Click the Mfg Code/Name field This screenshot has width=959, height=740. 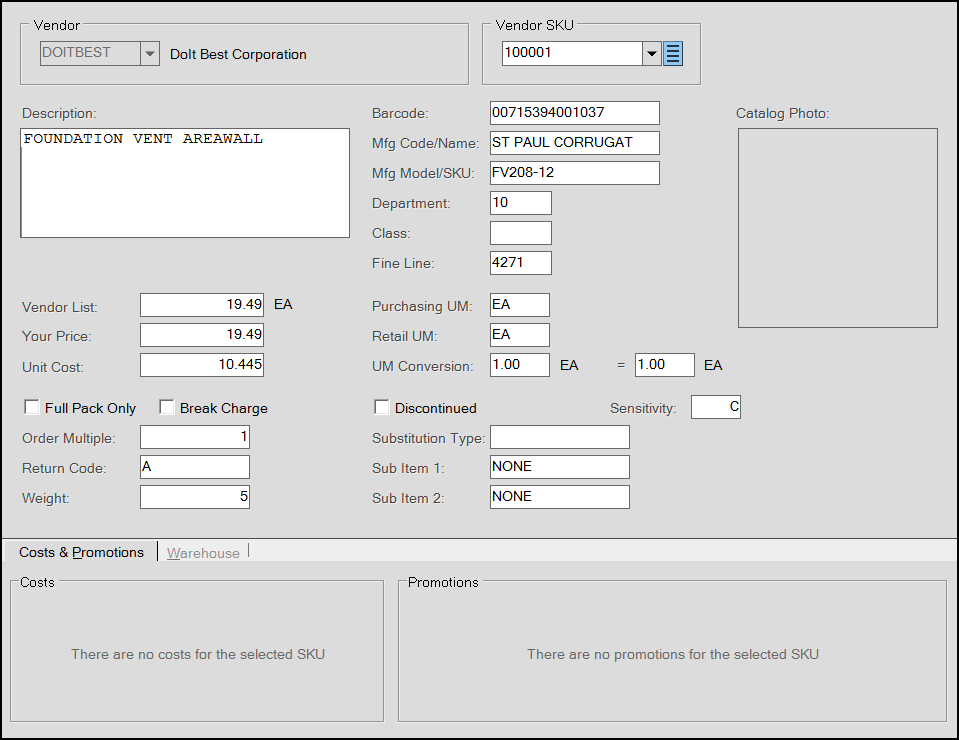tap(575, 143)
